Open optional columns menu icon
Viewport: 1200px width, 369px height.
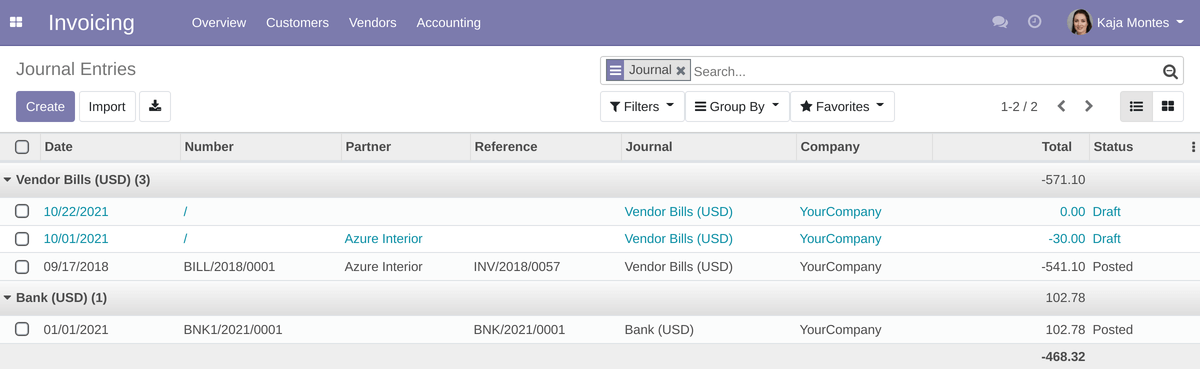click(1193, 147)
